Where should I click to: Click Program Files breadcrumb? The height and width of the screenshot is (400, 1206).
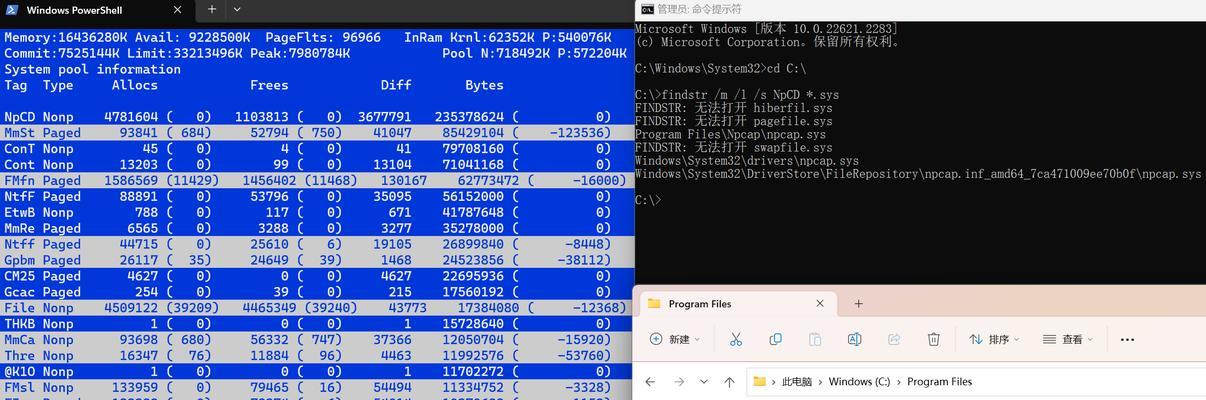939,382
